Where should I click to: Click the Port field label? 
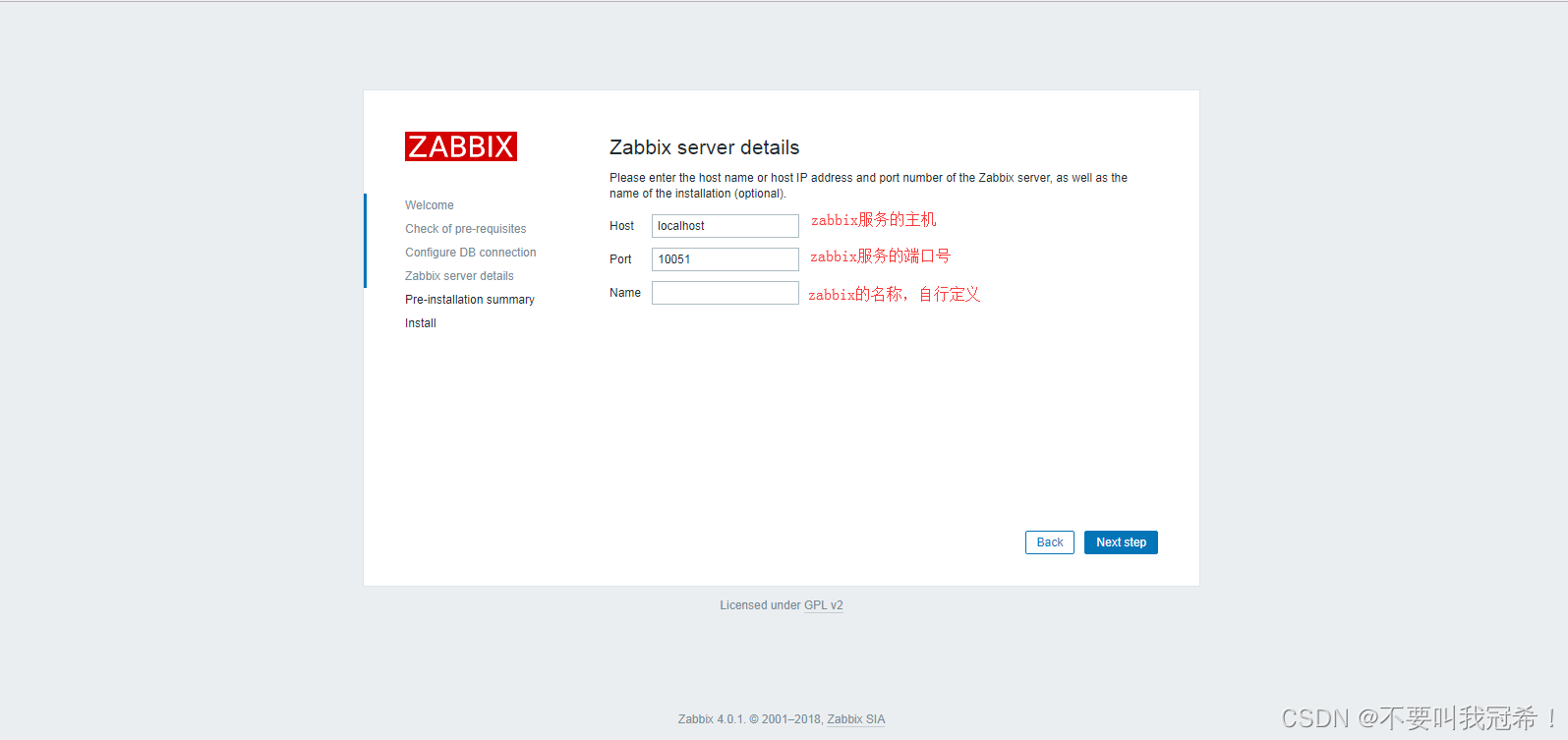pyautogui.click(x=620, y=259)
